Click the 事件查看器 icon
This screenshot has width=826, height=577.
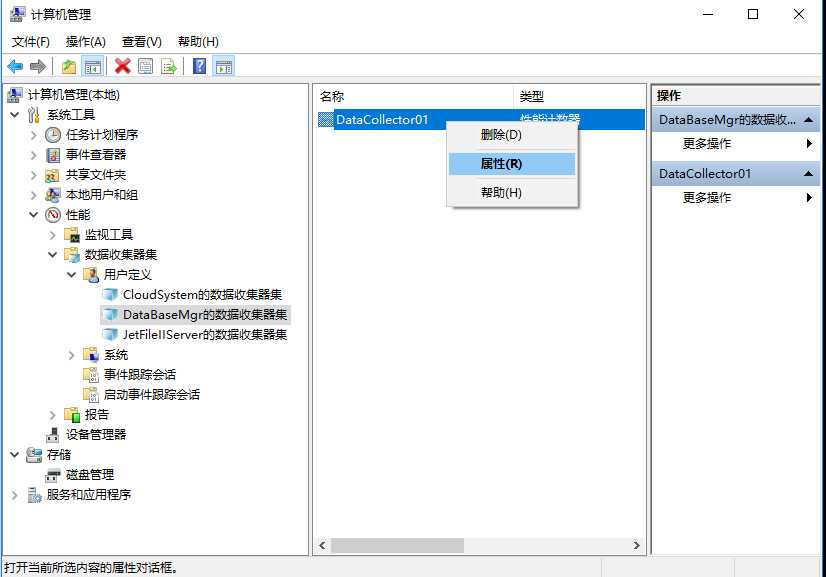(x=53, y=155)
